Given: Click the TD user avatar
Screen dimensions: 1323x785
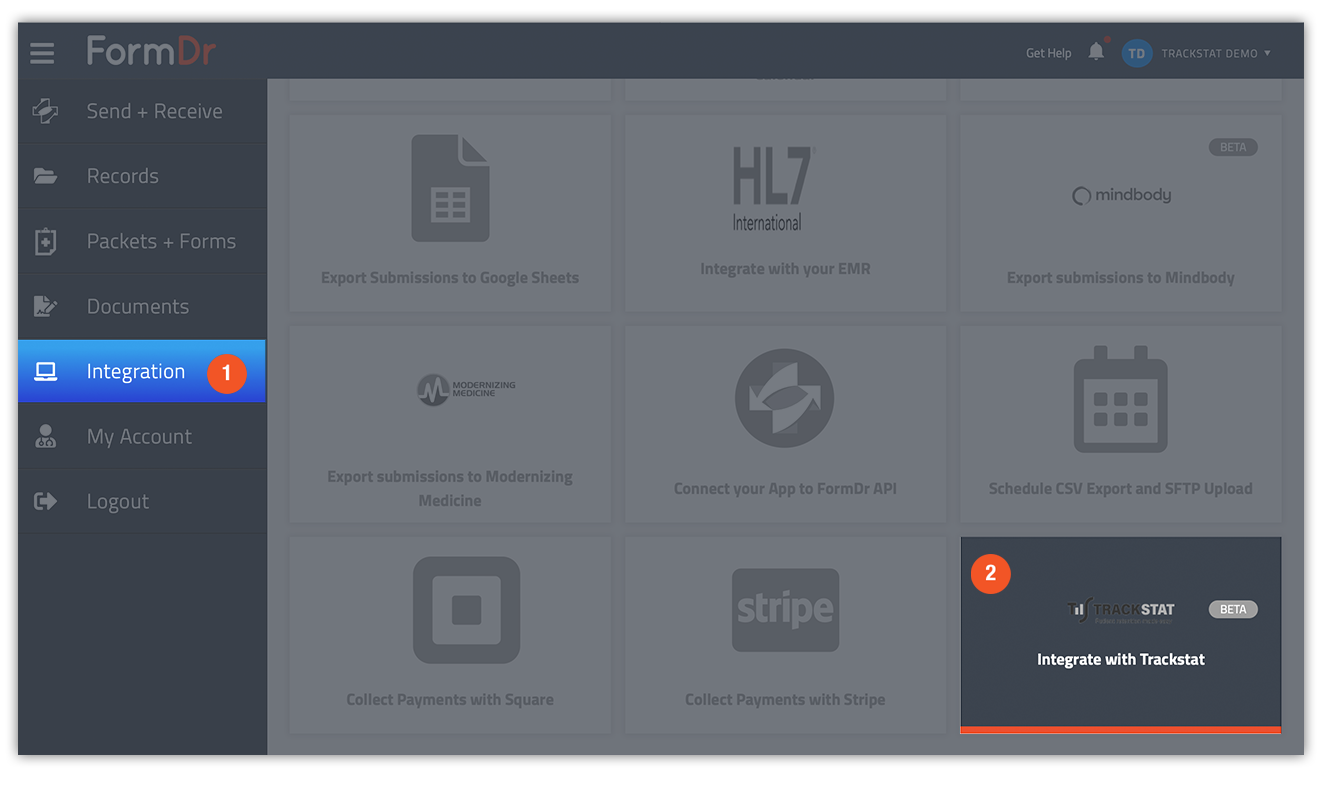Looking at the screenshot, I should (x=1136, y=53).
